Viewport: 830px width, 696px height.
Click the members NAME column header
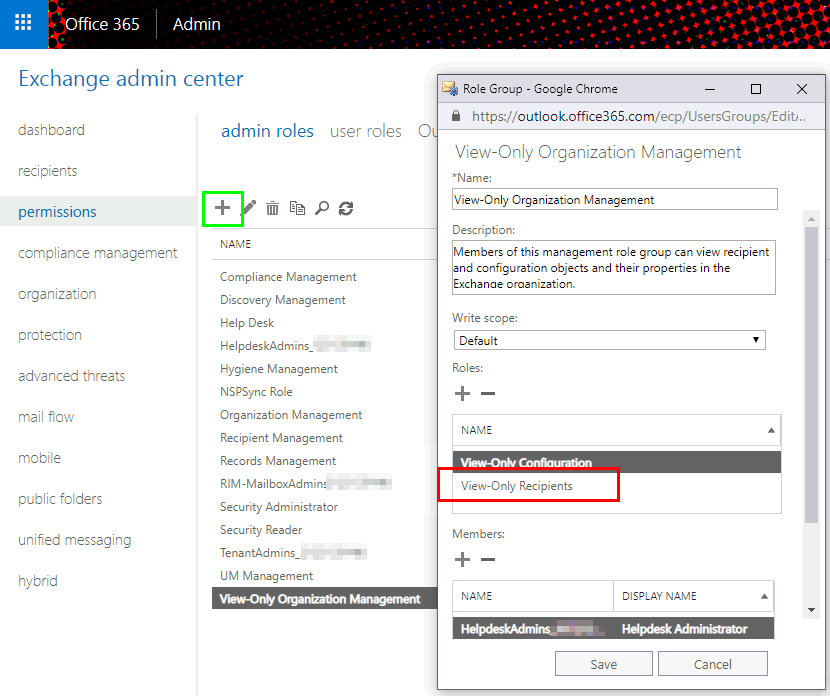(x=533, y=596)
